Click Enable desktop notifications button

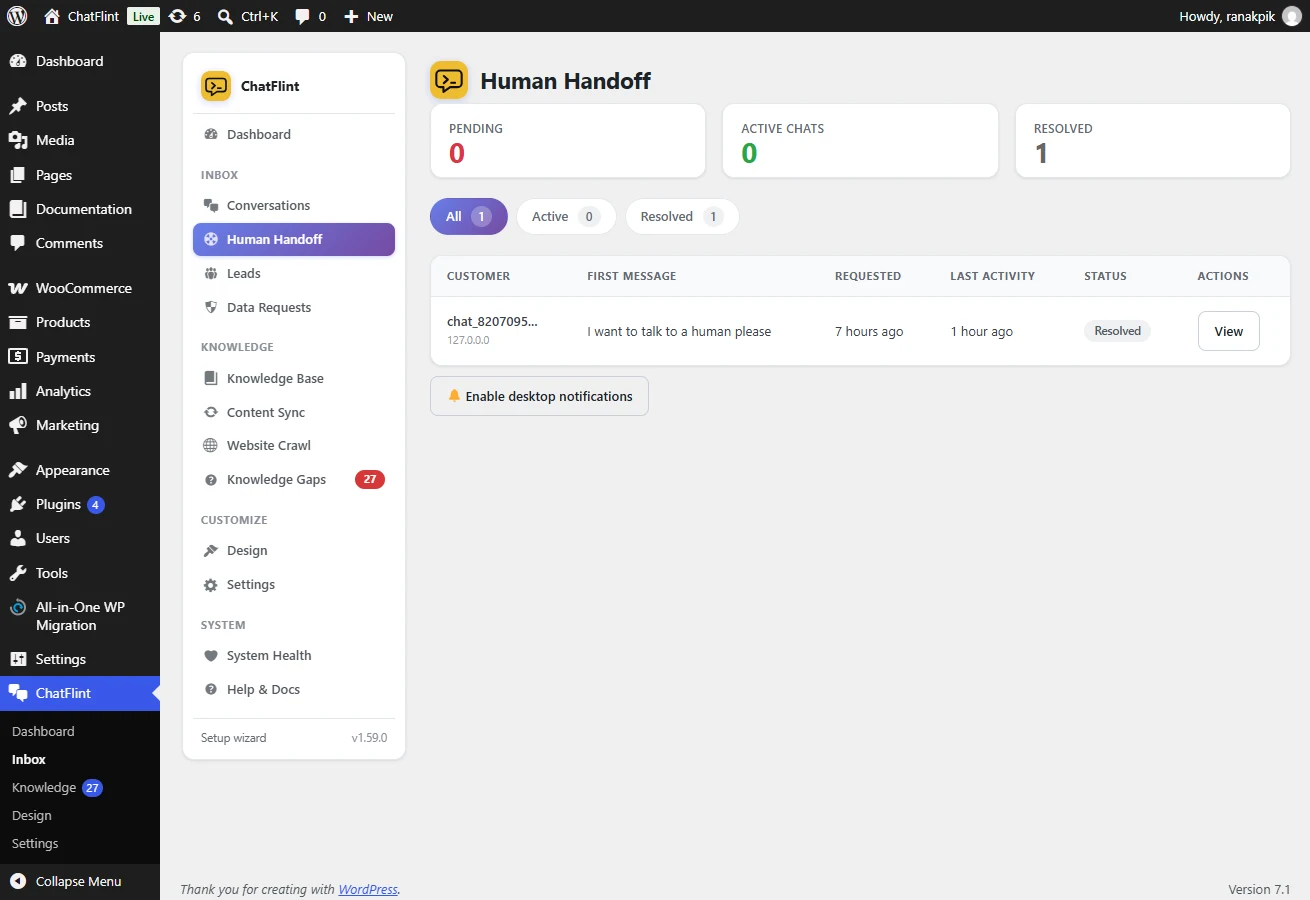pos(539,396)
